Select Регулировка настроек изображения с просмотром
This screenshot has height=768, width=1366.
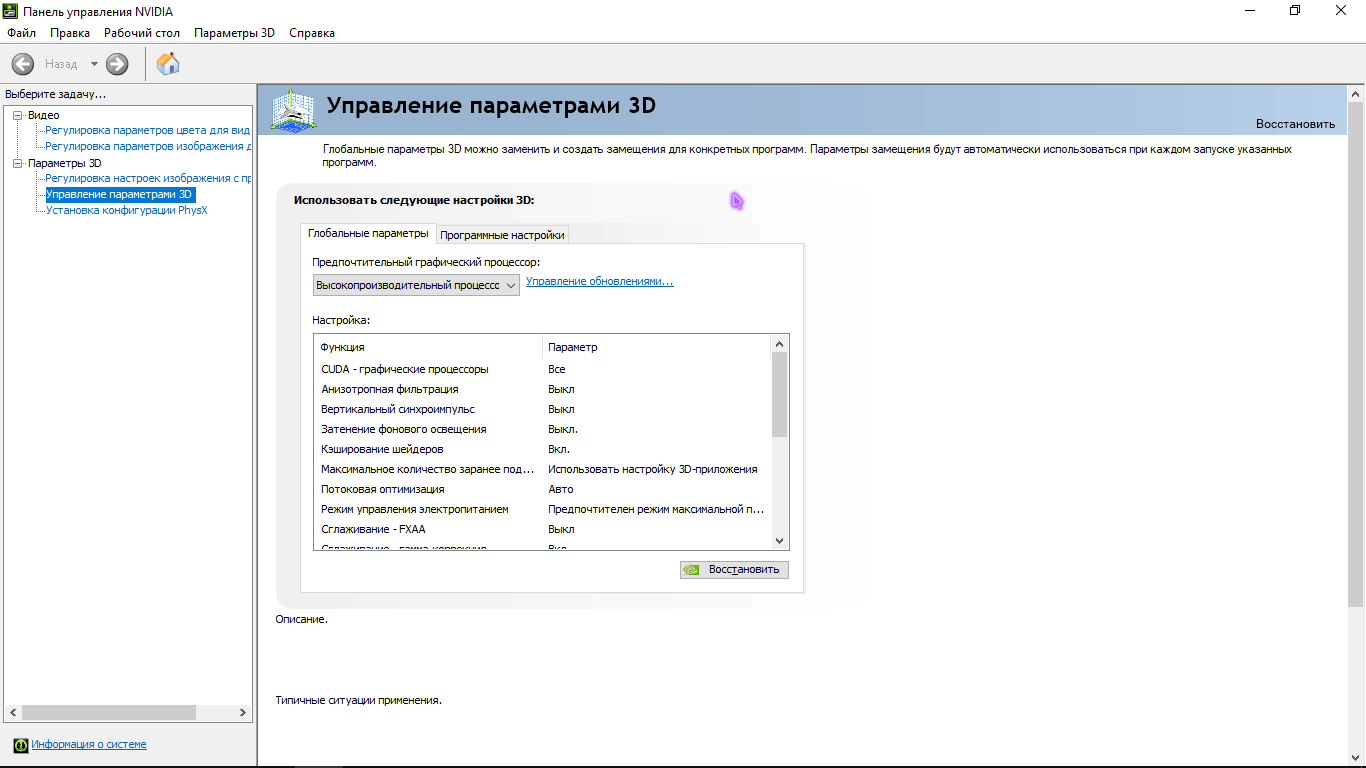[x=147, y=178]
